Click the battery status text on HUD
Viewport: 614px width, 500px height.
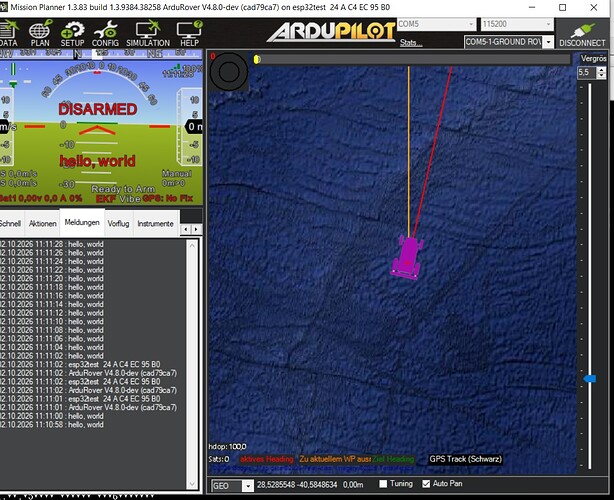coord(41,199)
